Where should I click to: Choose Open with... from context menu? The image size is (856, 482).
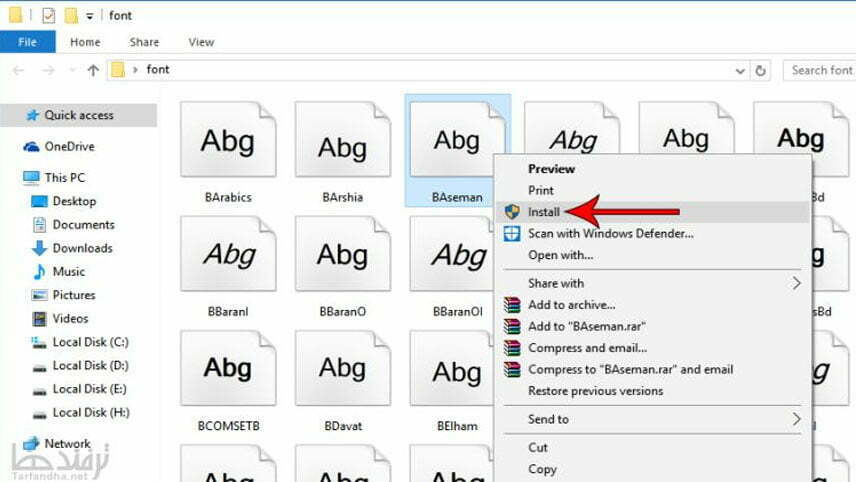click(x=653, y=255)
